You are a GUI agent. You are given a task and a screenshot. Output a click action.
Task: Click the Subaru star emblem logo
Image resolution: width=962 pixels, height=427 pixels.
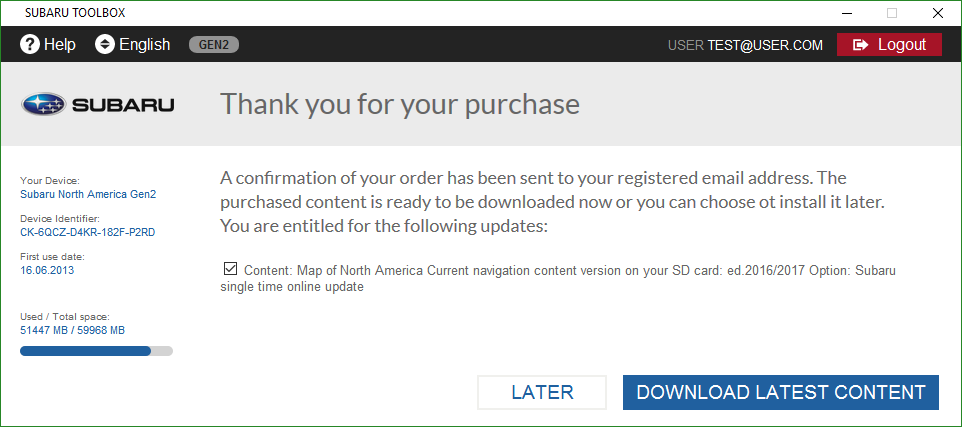(x=43, y=105)
